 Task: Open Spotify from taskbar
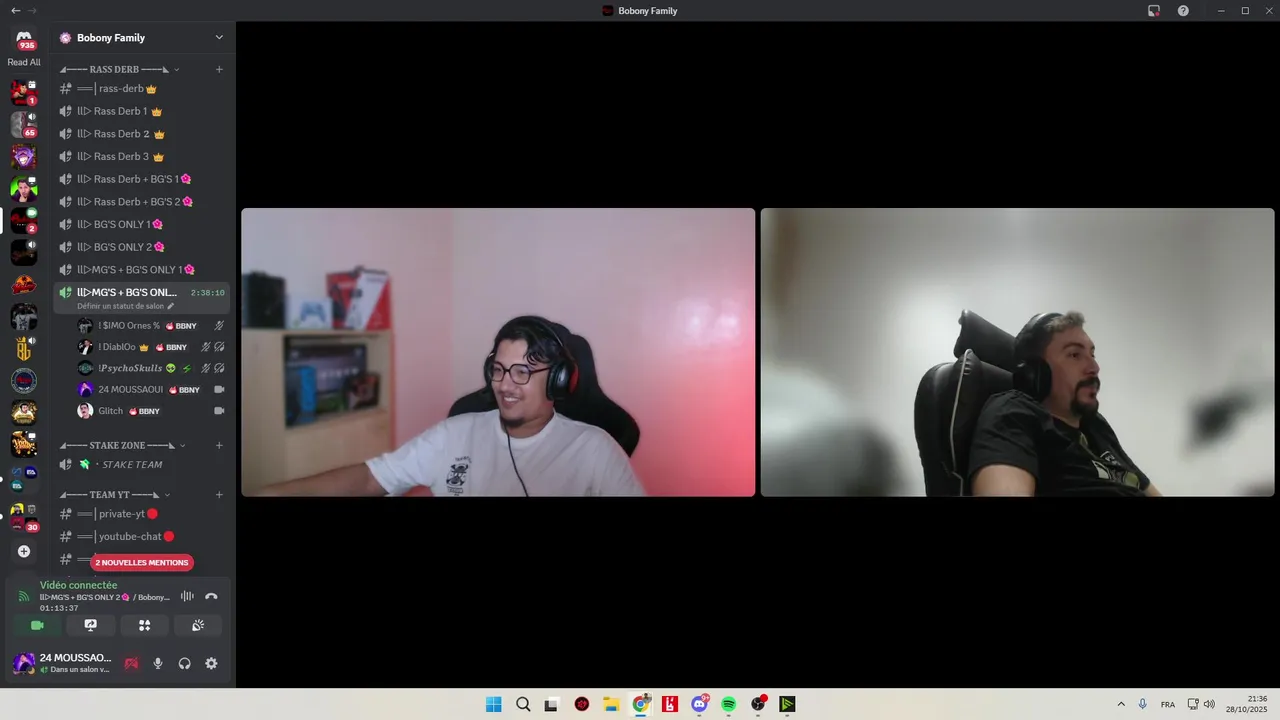pyautogui.click(x=729, y=704)
